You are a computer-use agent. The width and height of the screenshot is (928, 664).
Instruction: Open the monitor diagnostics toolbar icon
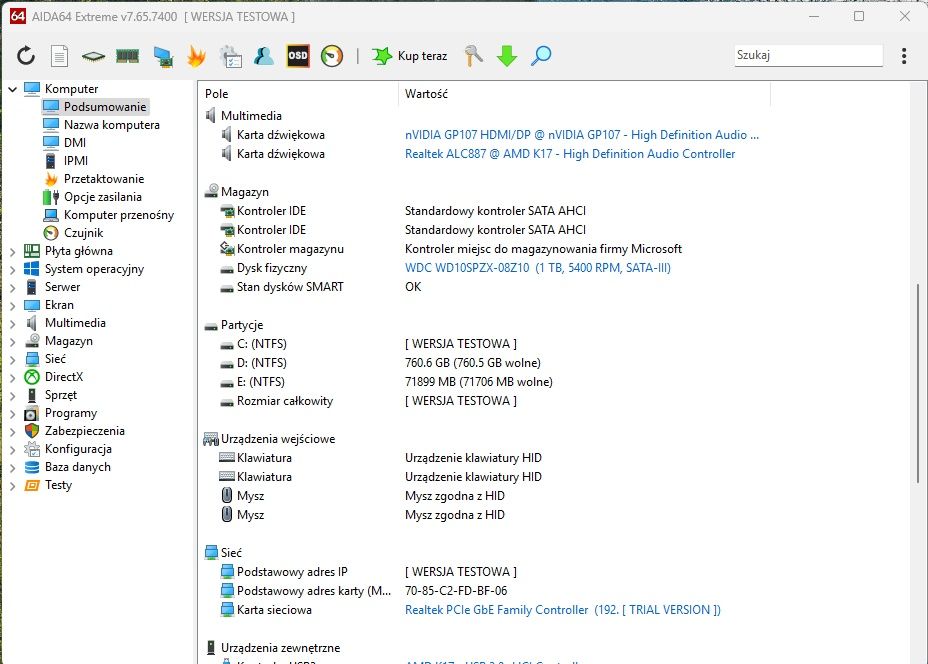pyautogui.click(x=163, y=56)
